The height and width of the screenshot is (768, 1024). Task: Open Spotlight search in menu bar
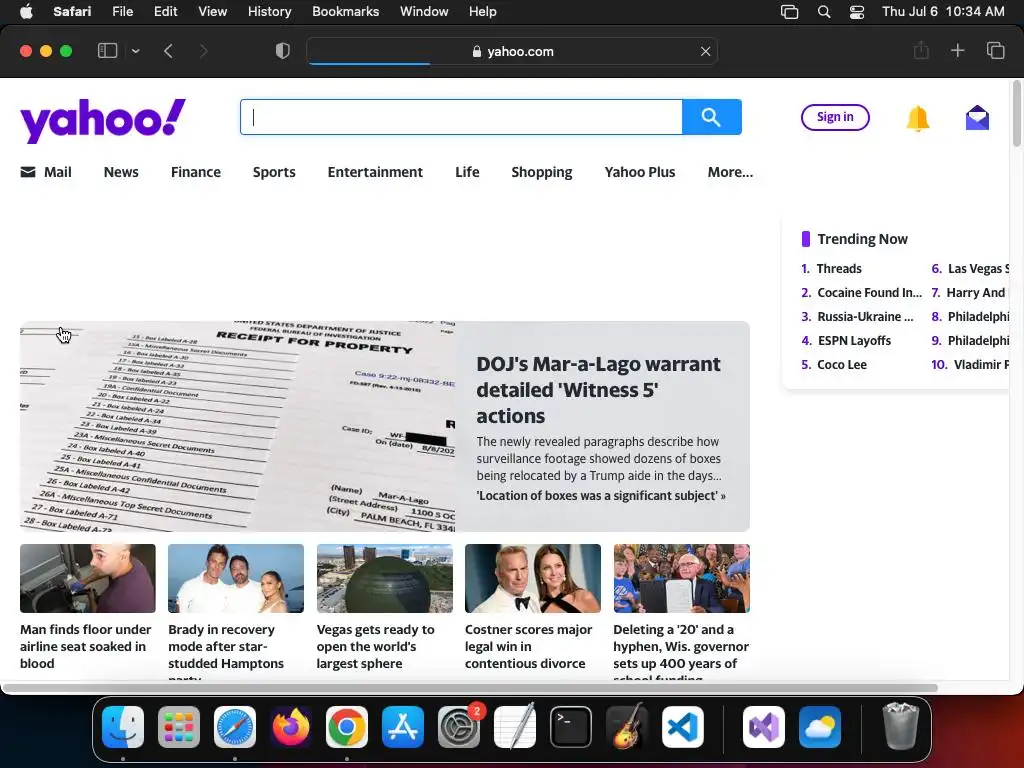[x=824, y=12]
